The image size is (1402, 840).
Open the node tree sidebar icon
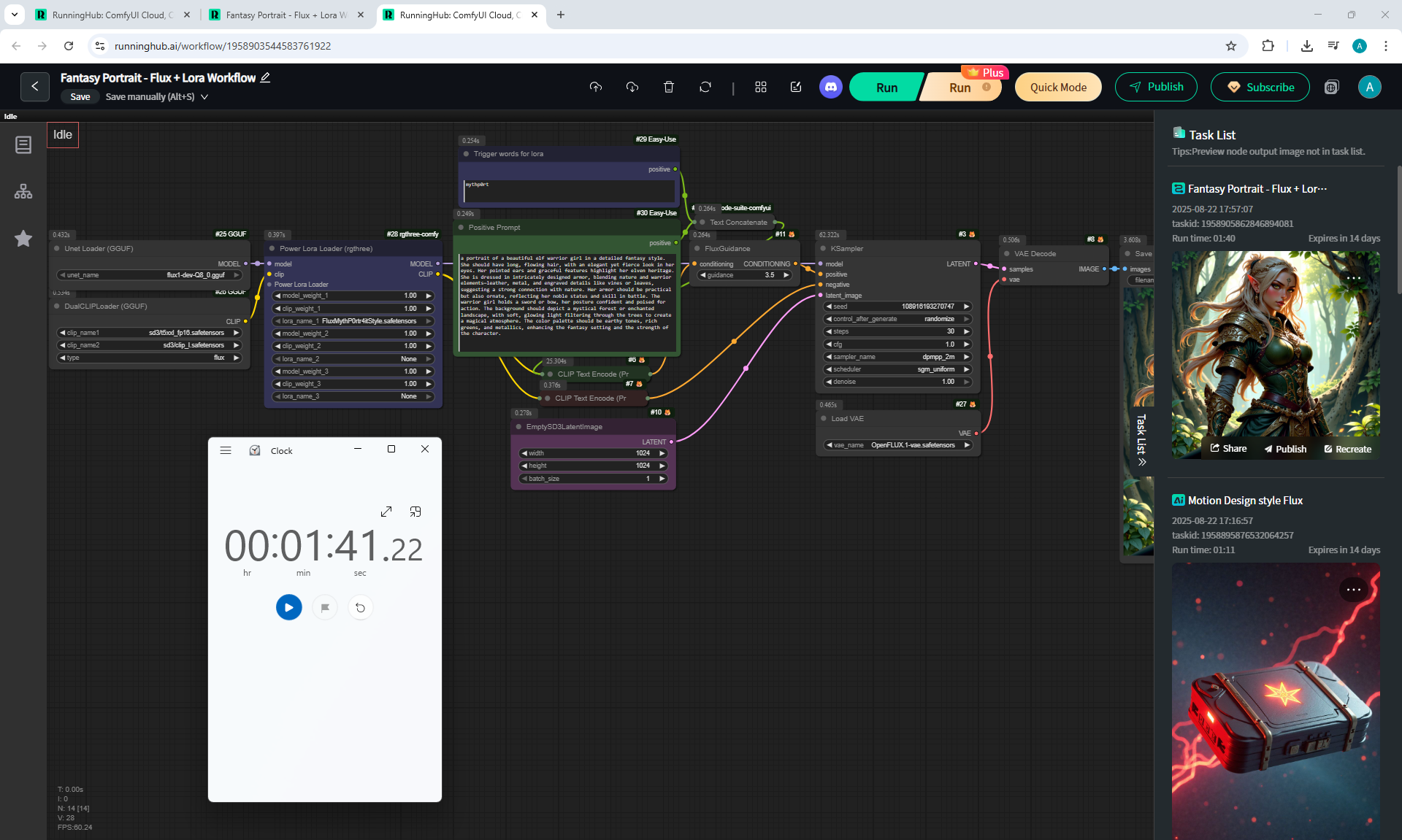23,191
